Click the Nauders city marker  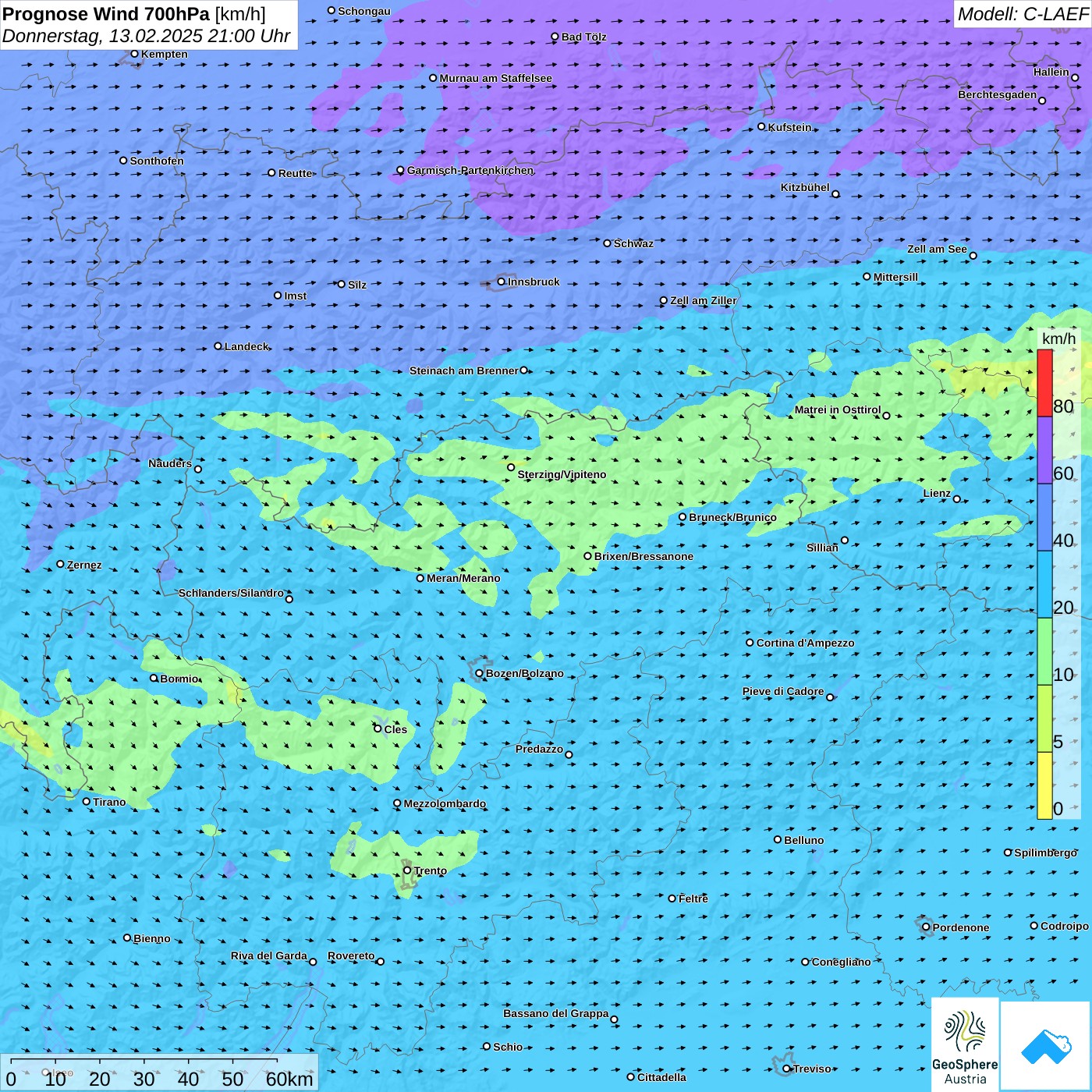198,469
